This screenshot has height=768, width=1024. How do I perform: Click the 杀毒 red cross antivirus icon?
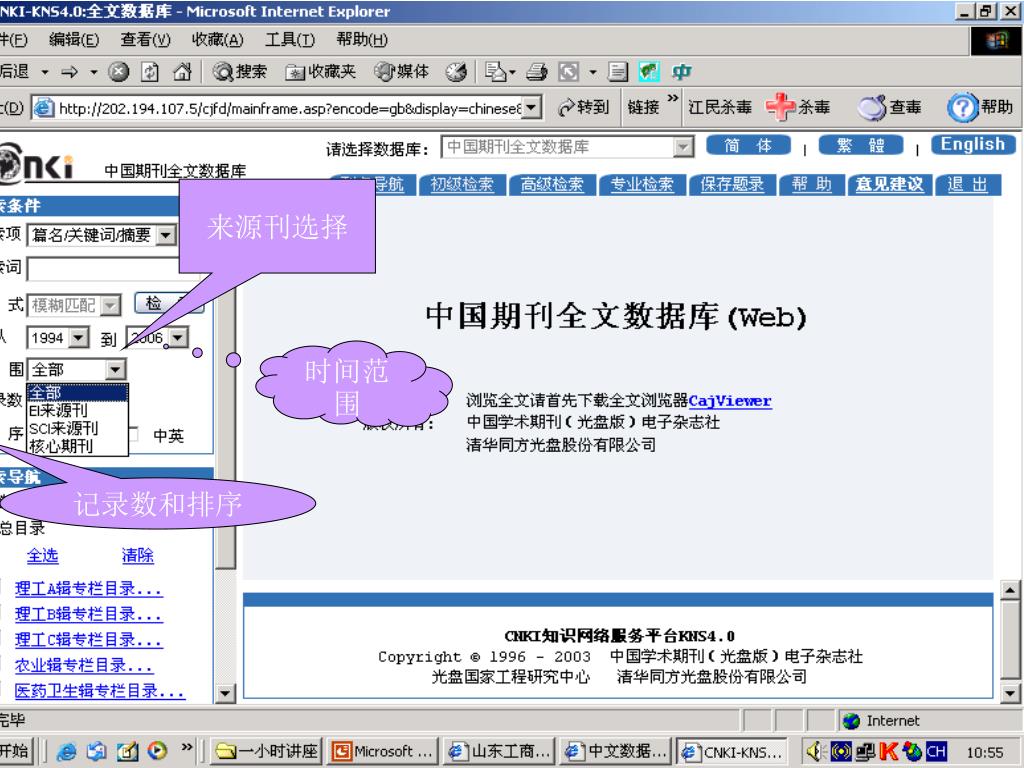798,107
